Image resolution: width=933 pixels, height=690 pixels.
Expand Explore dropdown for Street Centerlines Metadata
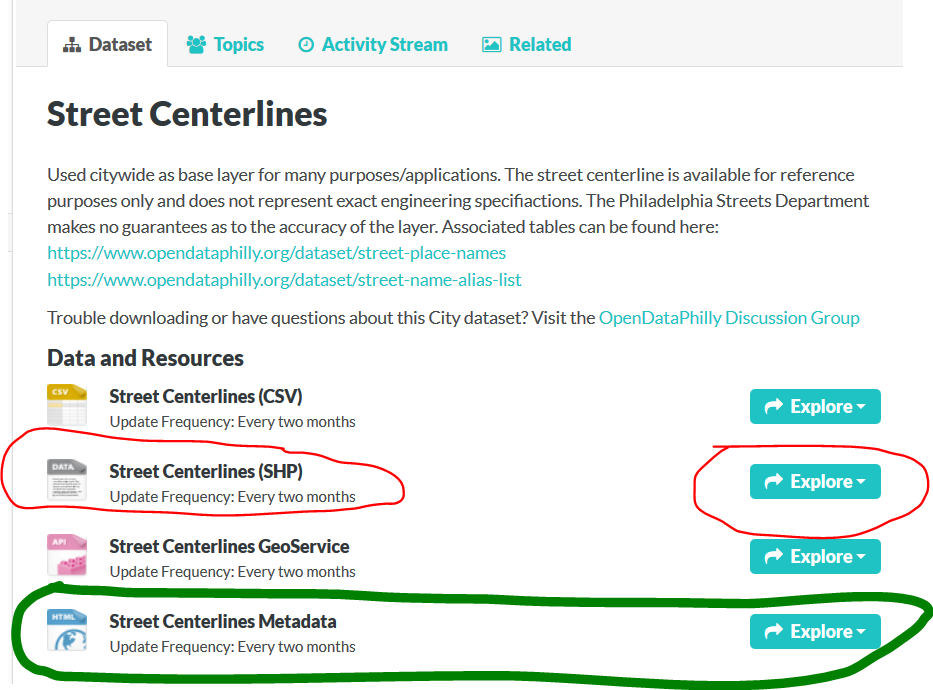click(815, 631)
